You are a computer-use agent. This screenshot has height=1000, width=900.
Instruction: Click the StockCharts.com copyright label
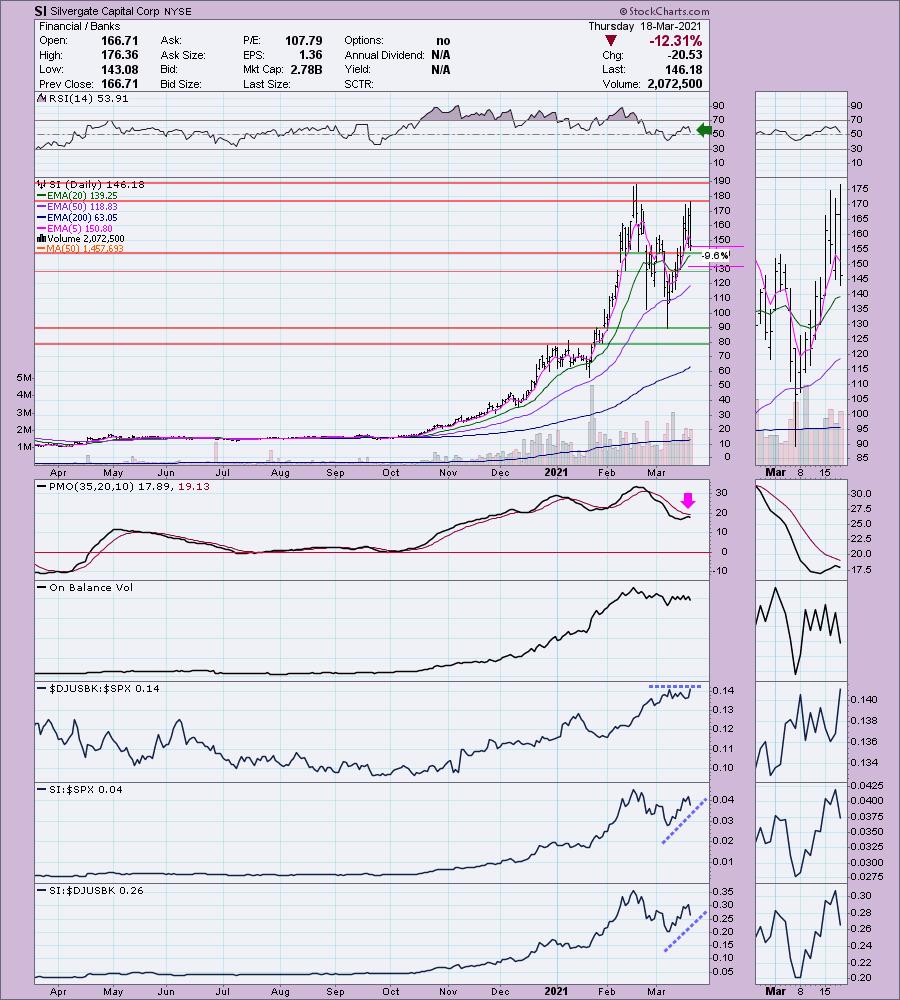(664, 11)
